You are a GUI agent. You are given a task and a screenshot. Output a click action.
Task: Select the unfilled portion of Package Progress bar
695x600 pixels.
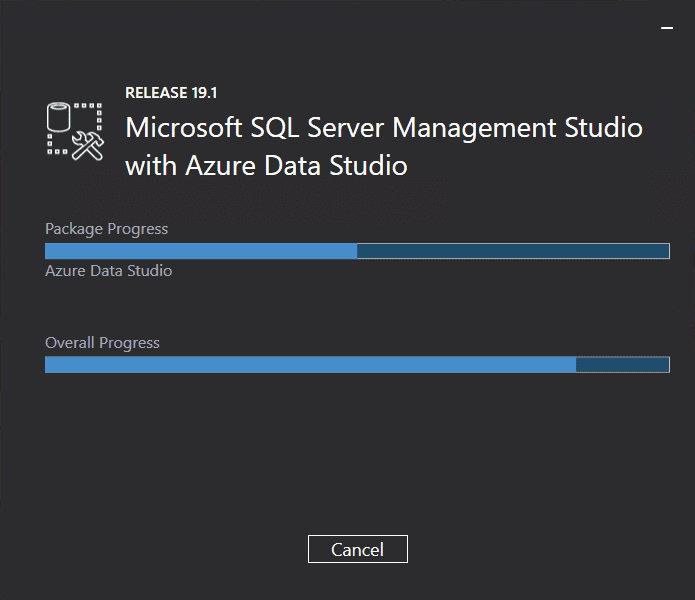pyautogui.click(x=513, y=251)
